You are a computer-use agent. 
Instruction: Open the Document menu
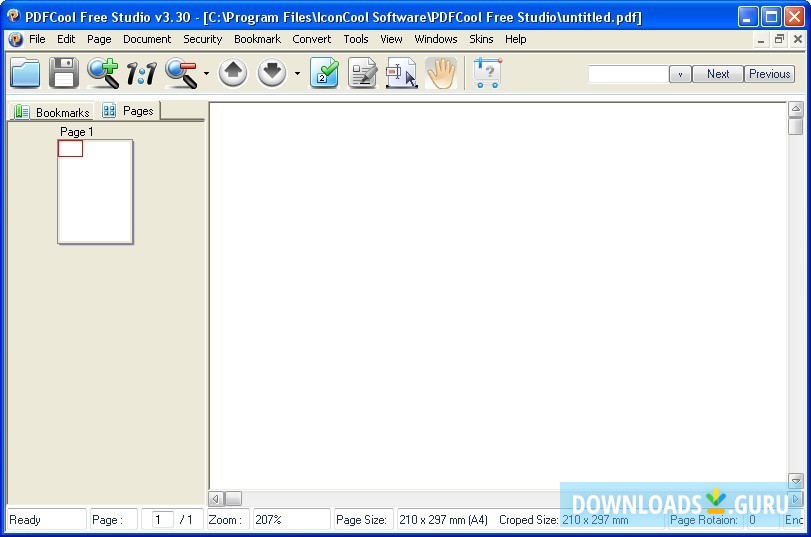pyautogui.click(x=147, y=39)
